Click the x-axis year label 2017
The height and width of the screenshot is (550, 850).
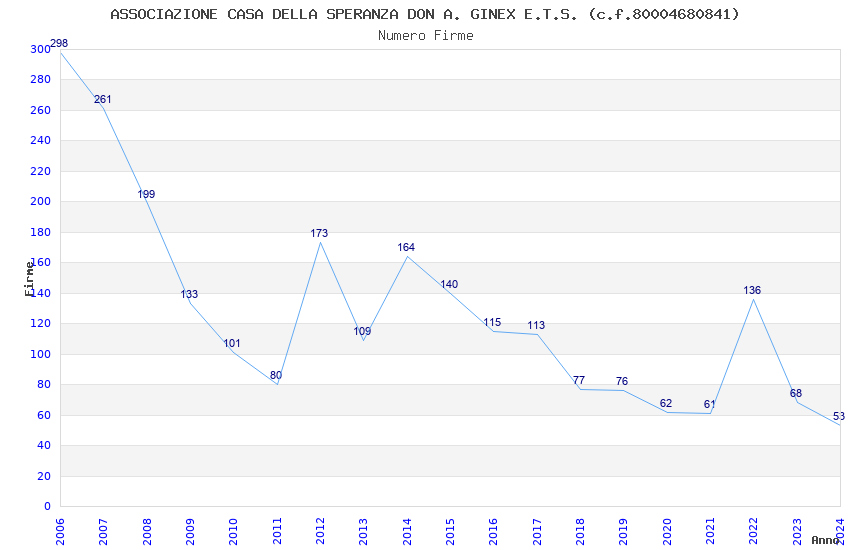coord(537,532)
